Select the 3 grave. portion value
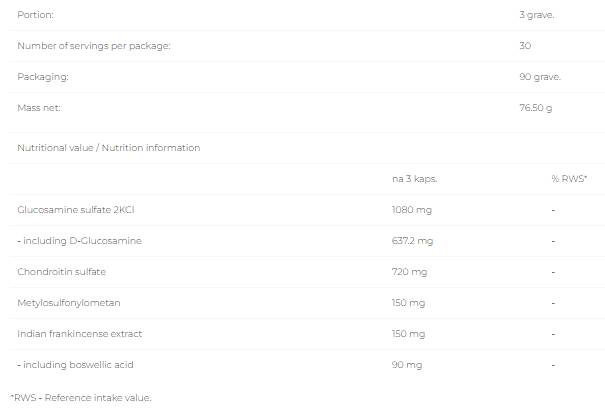 [x=538, y=15]
